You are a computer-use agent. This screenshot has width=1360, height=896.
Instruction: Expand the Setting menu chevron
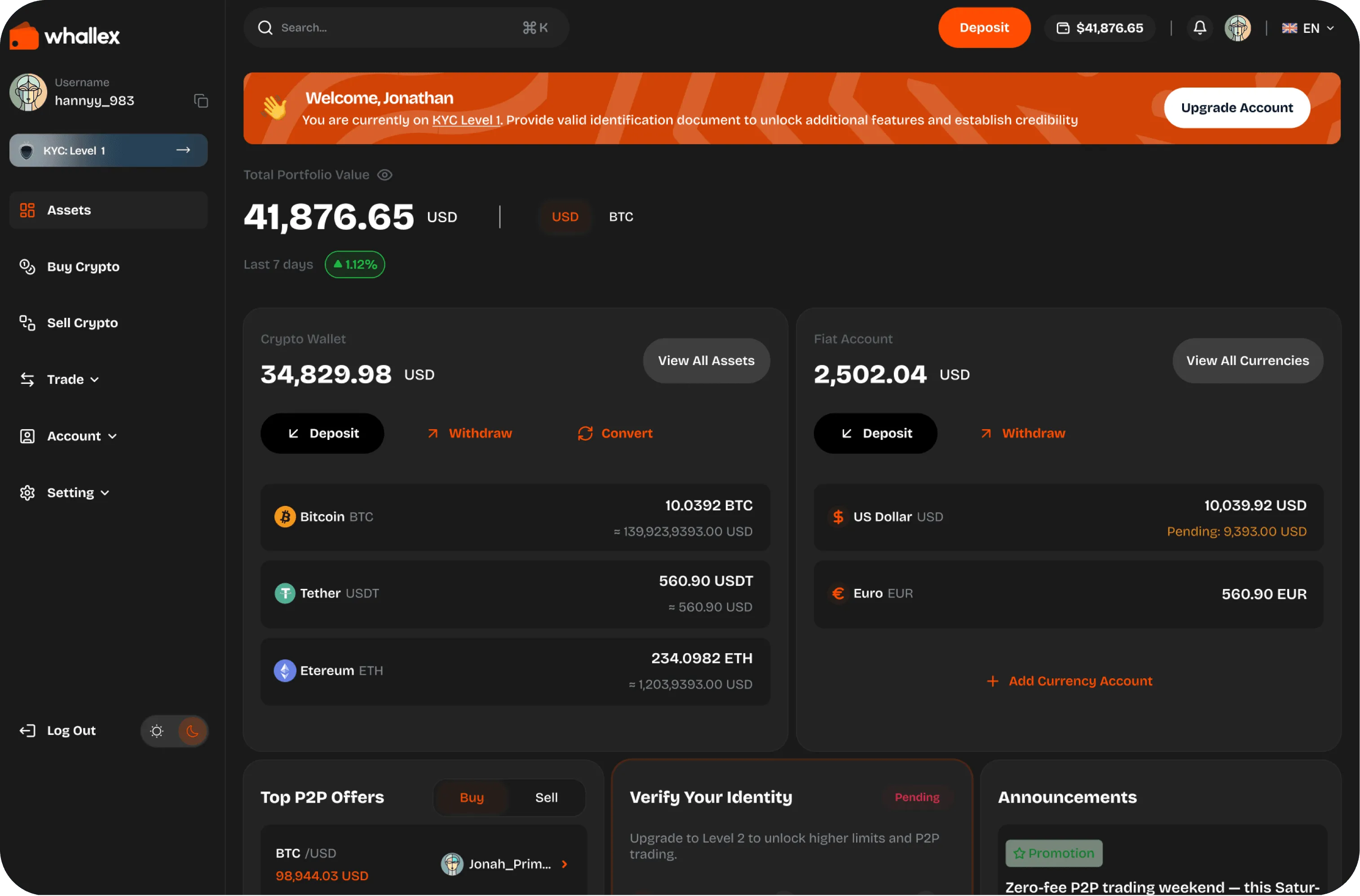105,492
